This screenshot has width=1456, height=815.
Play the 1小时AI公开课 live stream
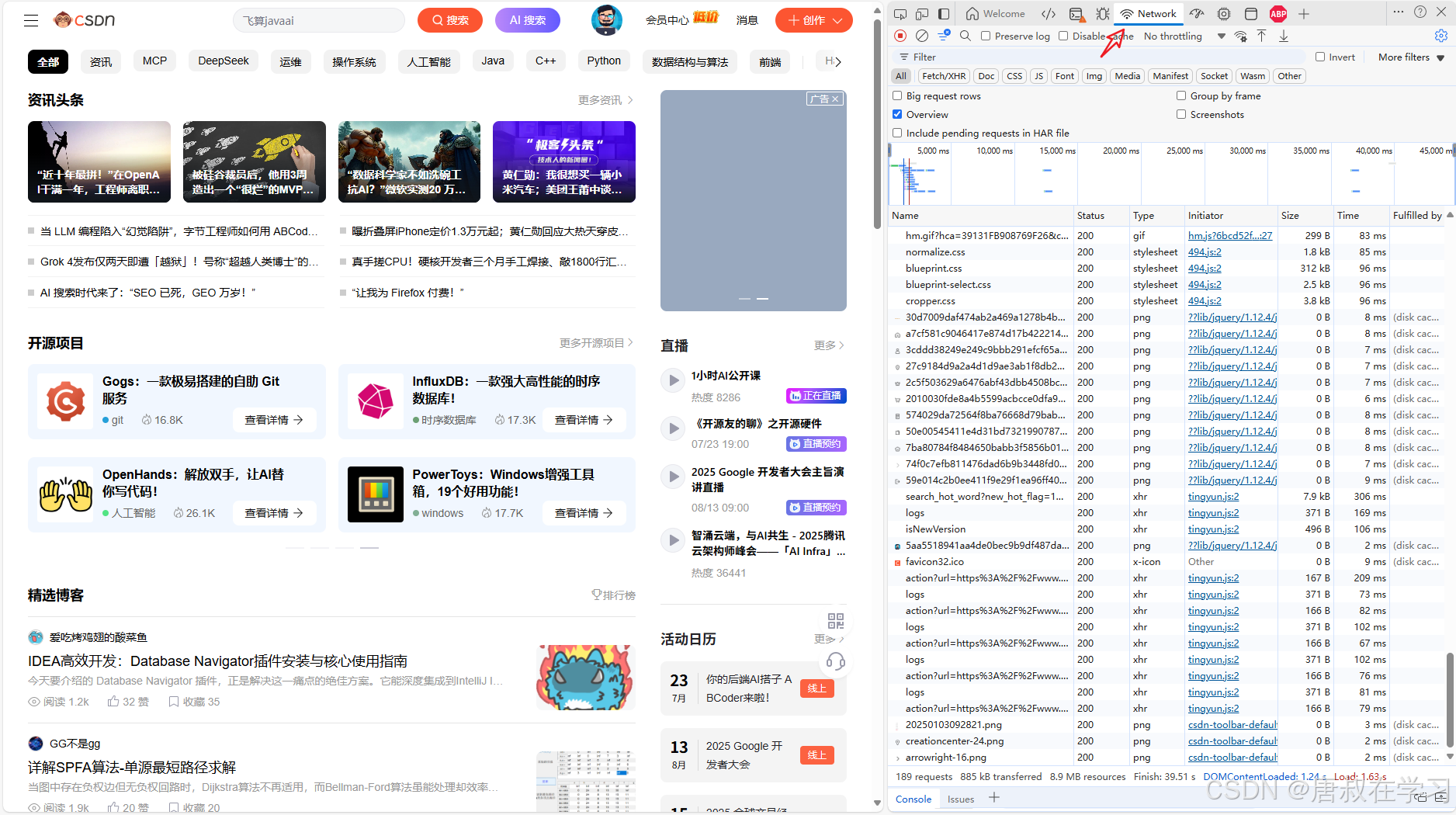(671, 380)
